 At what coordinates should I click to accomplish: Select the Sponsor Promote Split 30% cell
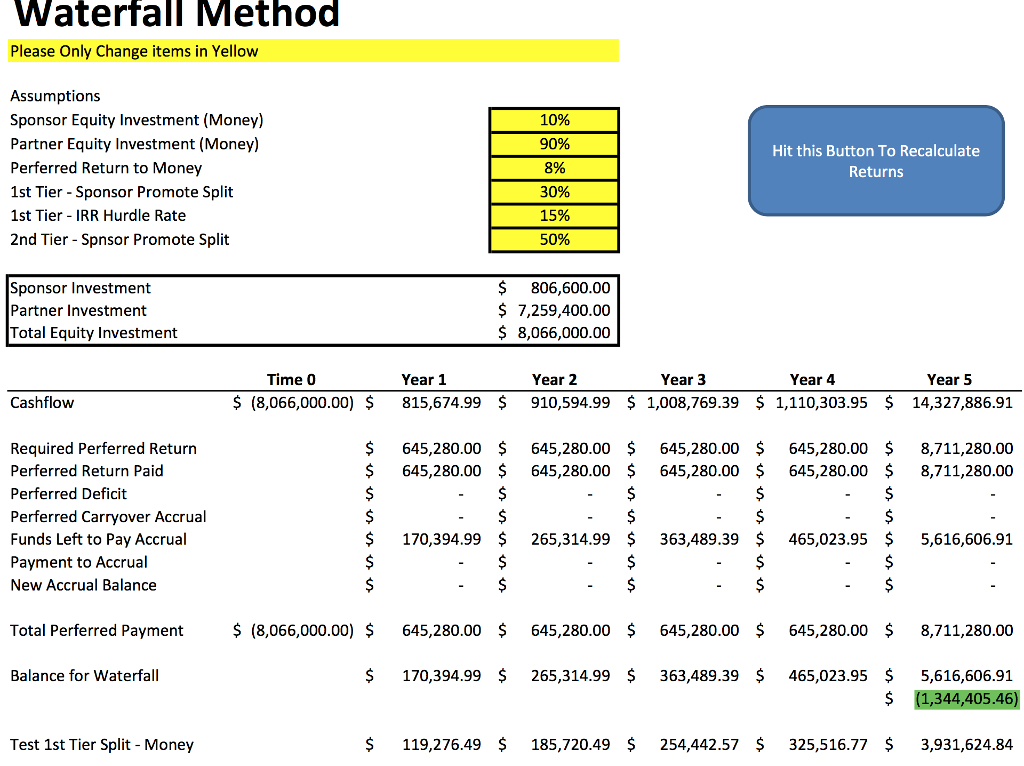click(554, 192)
